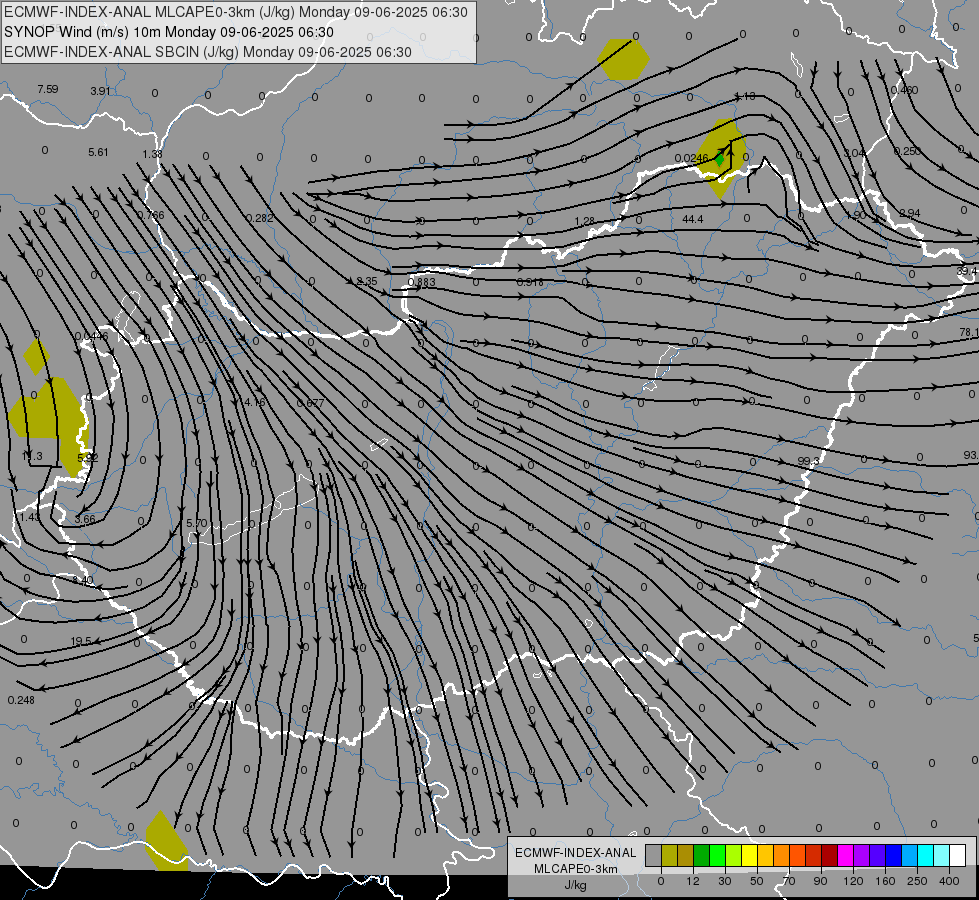Click the dark green legend swatch
This screenshot has height=900, width=979.
pos(701,856)
